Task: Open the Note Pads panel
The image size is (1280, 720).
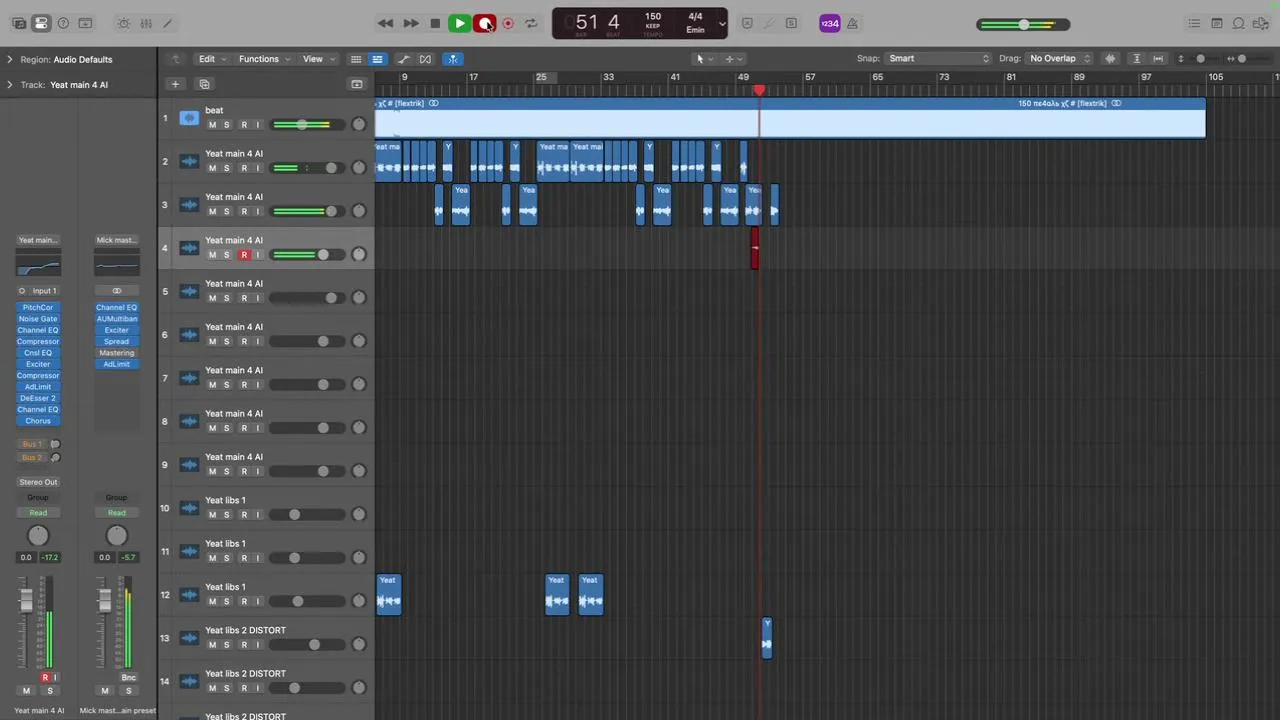Action: click(1217, 23)
